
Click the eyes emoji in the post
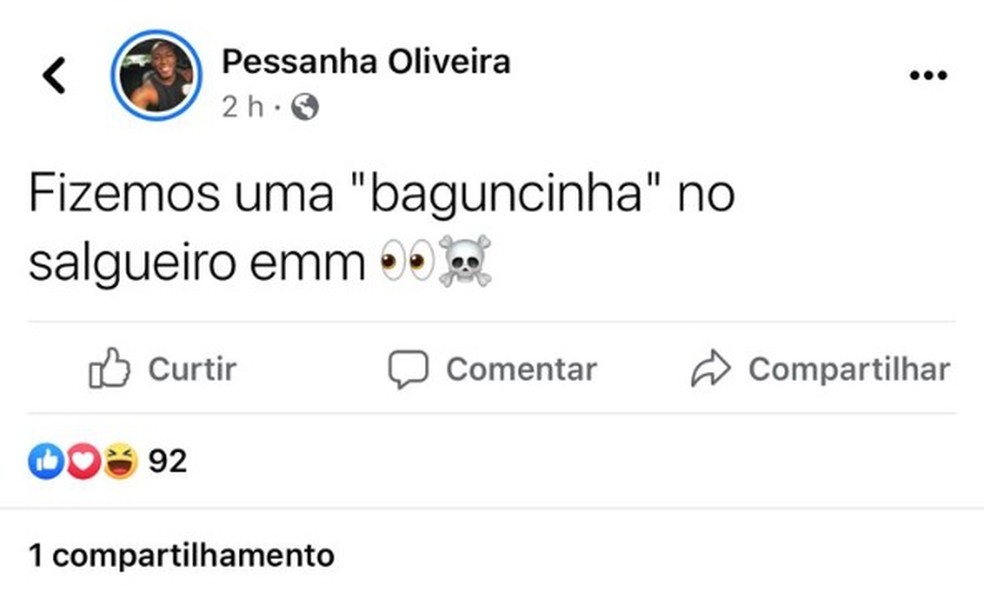tap(407, 263)
